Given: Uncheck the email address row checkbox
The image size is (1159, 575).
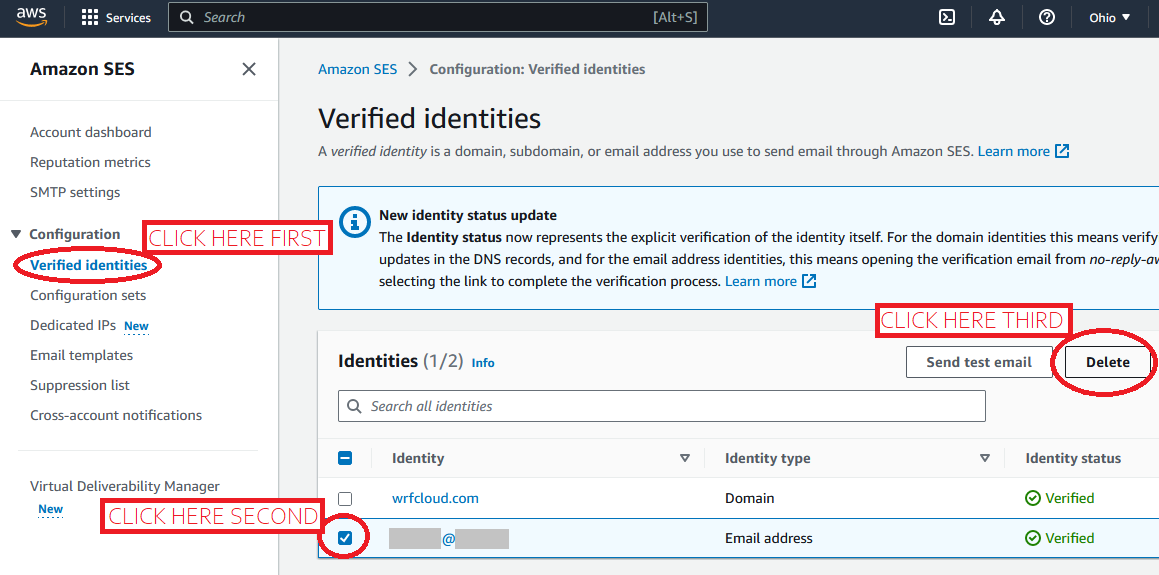Looking at the screenshot, I should click(x=344, y=539).
